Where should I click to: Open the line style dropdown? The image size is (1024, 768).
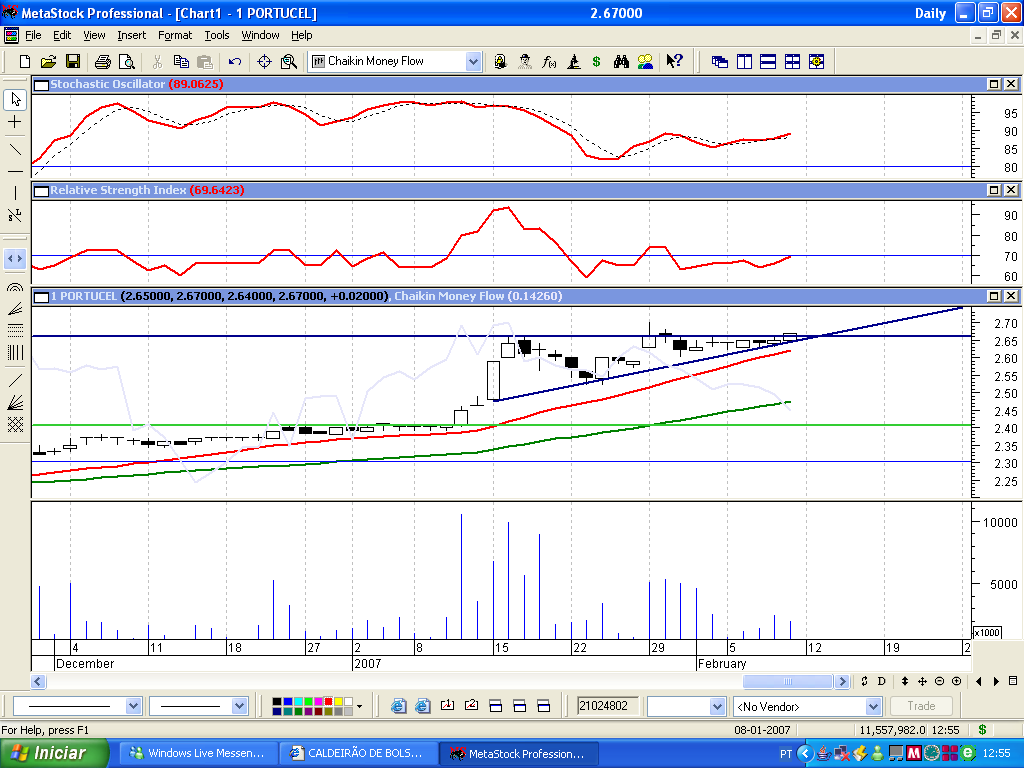(x=134, y=706)
